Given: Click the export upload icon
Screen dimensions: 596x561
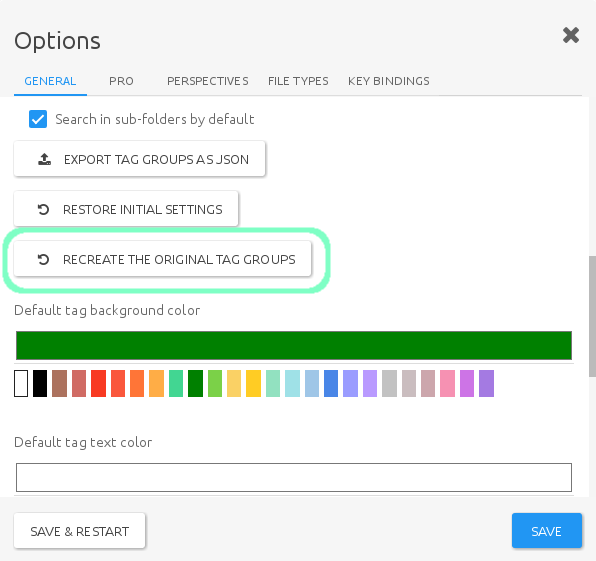Looking at the screenshot, I should [44, 159].
